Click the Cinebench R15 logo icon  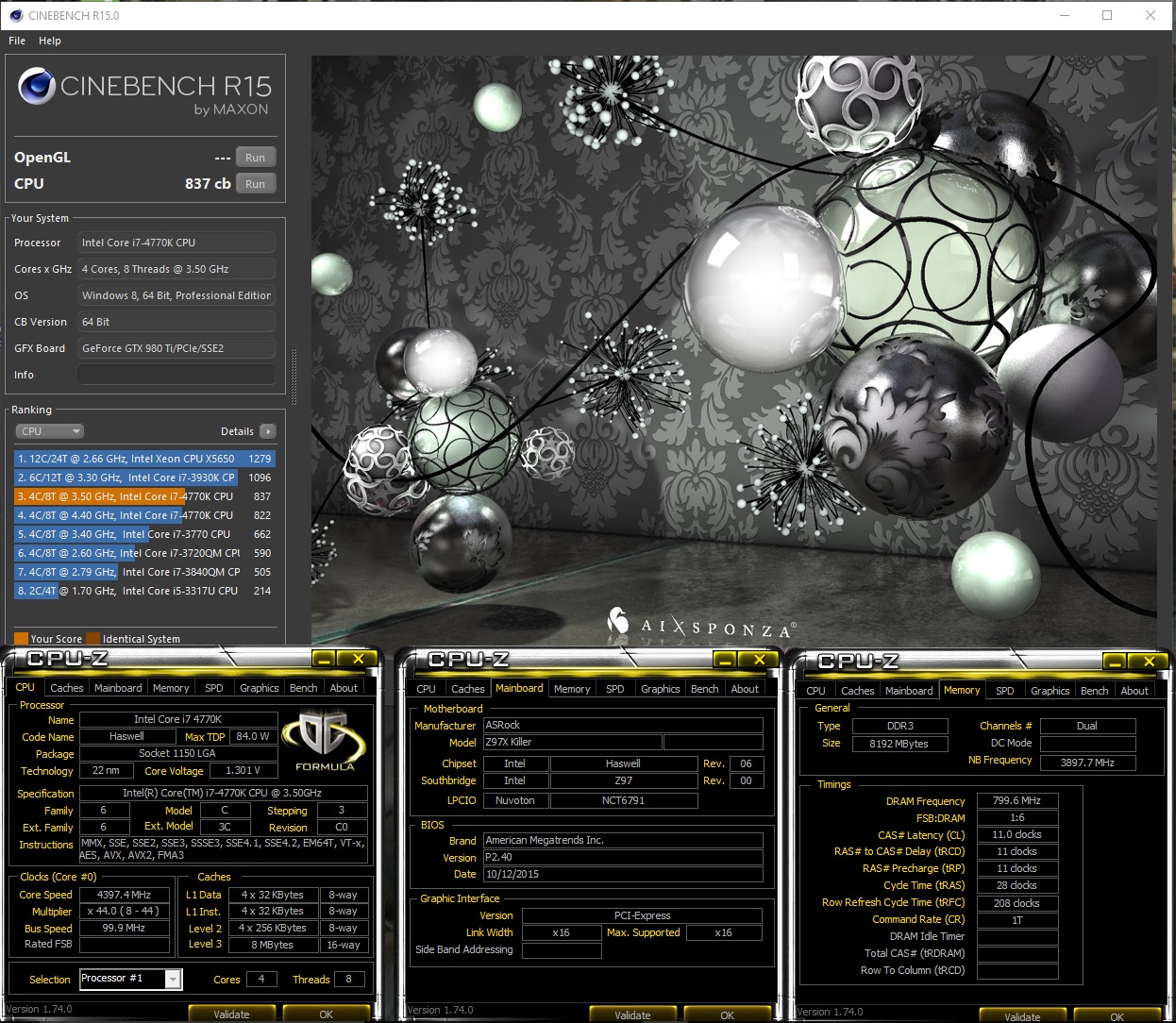(37, 87)
